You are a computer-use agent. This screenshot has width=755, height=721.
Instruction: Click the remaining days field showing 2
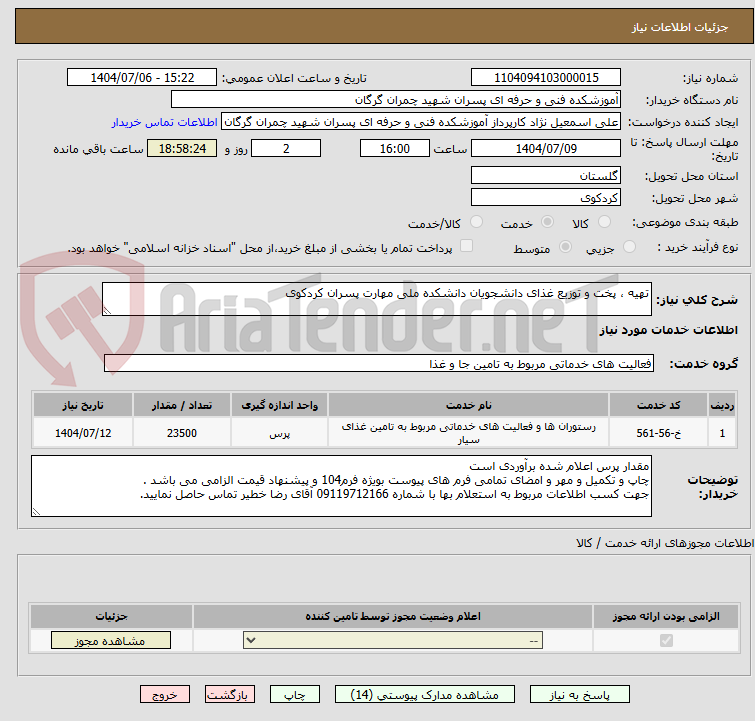[x=286, y=148]
